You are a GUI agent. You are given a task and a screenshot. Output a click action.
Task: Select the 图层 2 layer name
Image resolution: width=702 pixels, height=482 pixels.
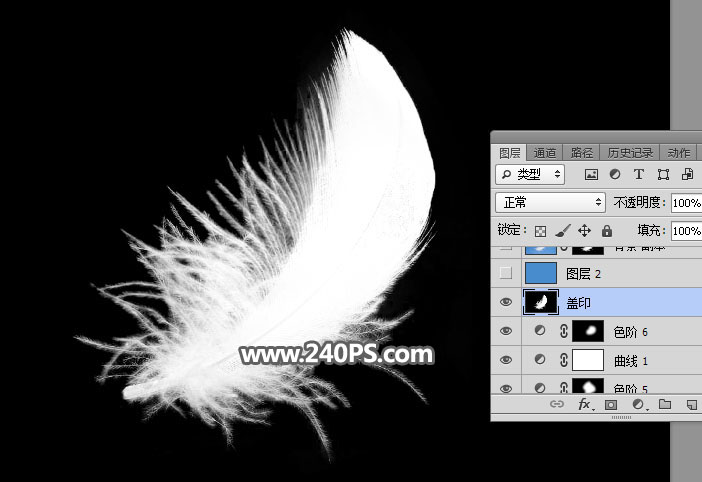pyautogui.click(x=583, y=273)
